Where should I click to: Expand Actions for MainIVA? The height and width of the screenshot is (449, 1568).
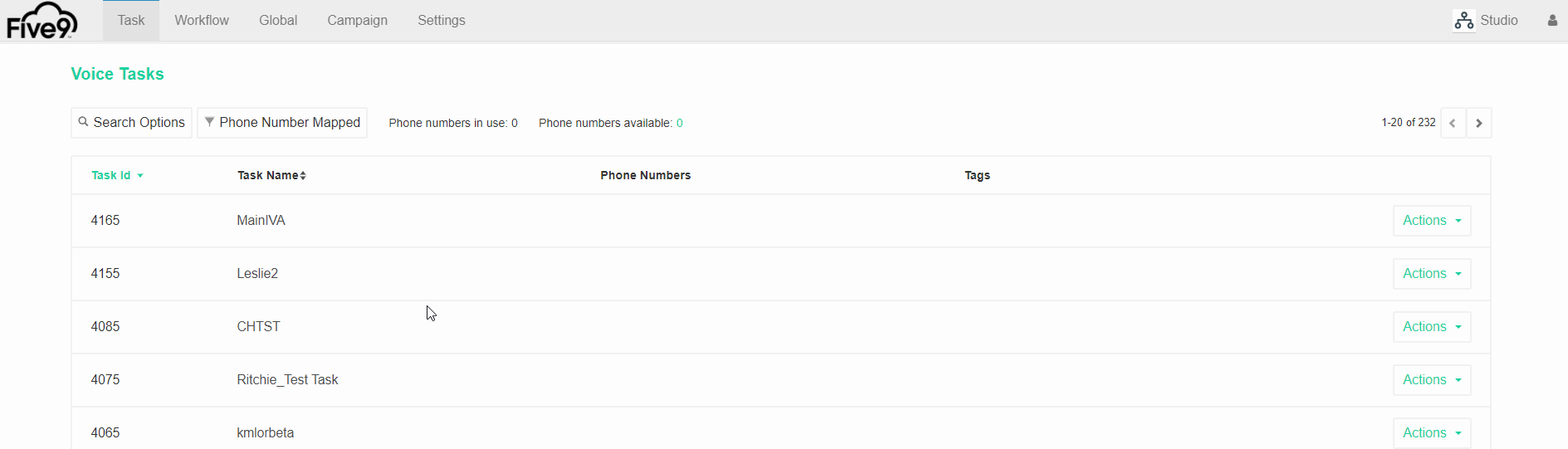tap(1432, 221)
